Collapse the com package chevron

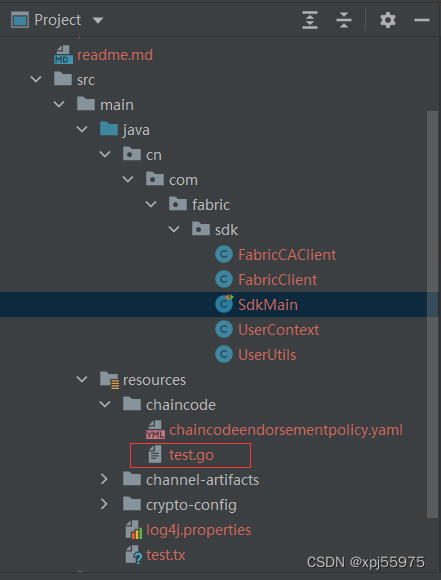(128, 179)
